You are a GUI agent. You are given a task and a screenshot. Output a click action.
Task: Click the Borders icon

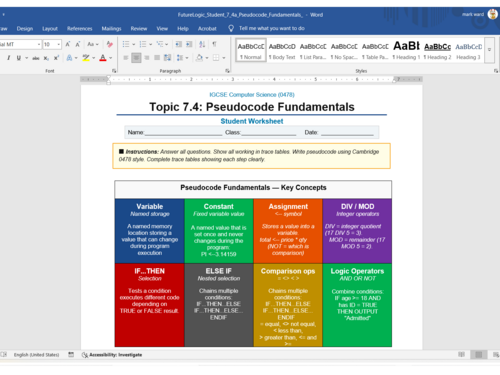216,58
